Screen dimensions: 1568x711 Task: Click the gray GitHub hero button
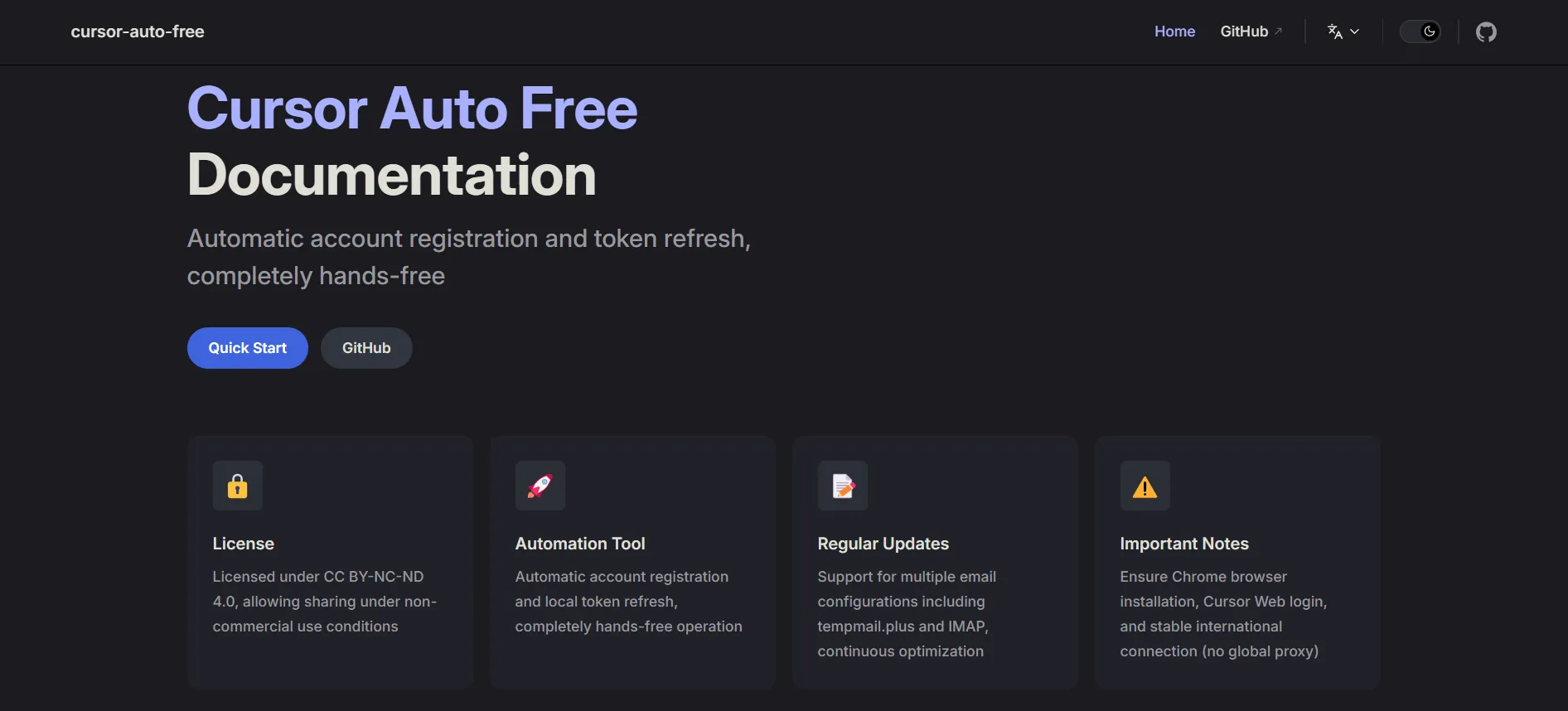click(x=366, y=348)
